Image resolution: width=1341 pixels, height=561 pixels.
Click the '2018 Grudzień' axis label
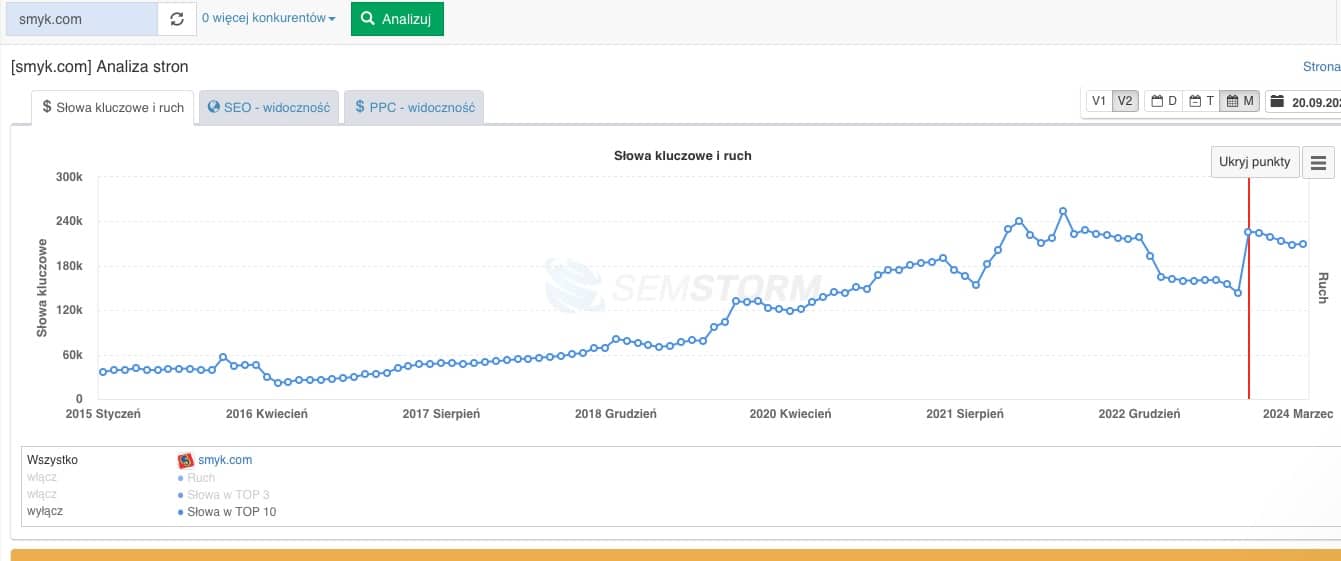coord(616,413)
